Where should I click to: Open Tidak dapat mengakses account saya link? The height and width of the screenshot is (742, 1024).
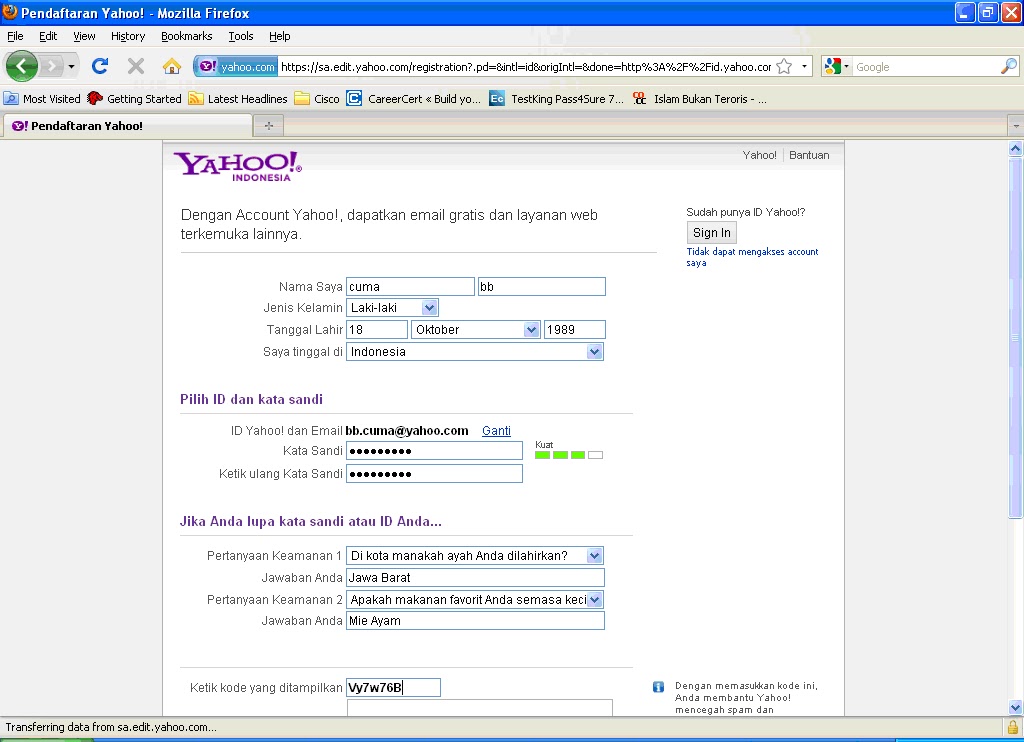(752, 257)
